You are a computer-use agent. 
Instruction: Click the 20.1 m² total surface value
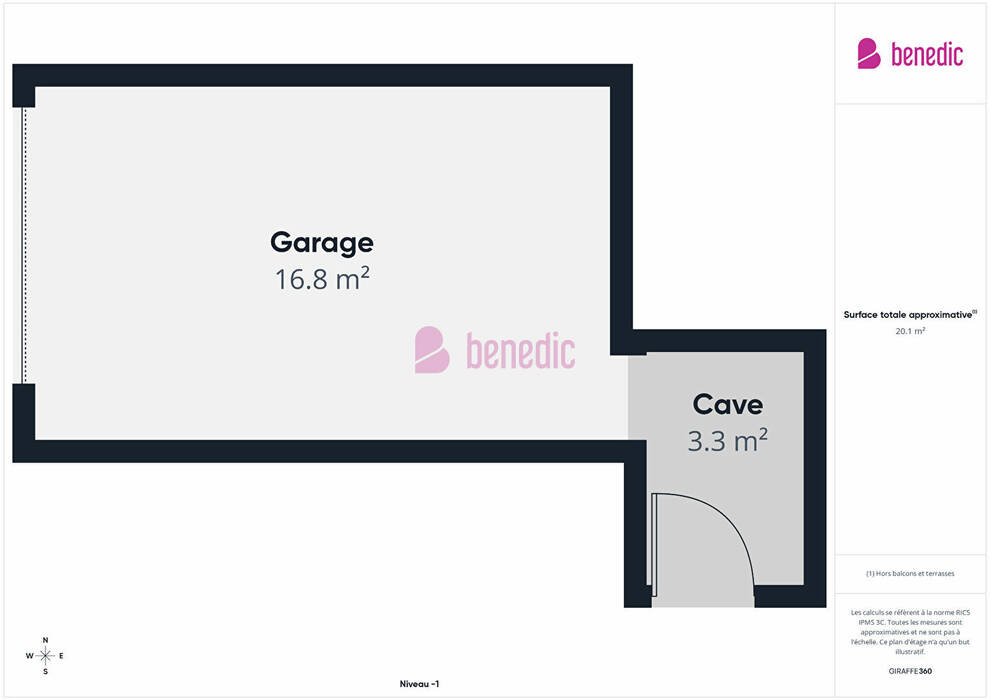click(x=910, y=331)
